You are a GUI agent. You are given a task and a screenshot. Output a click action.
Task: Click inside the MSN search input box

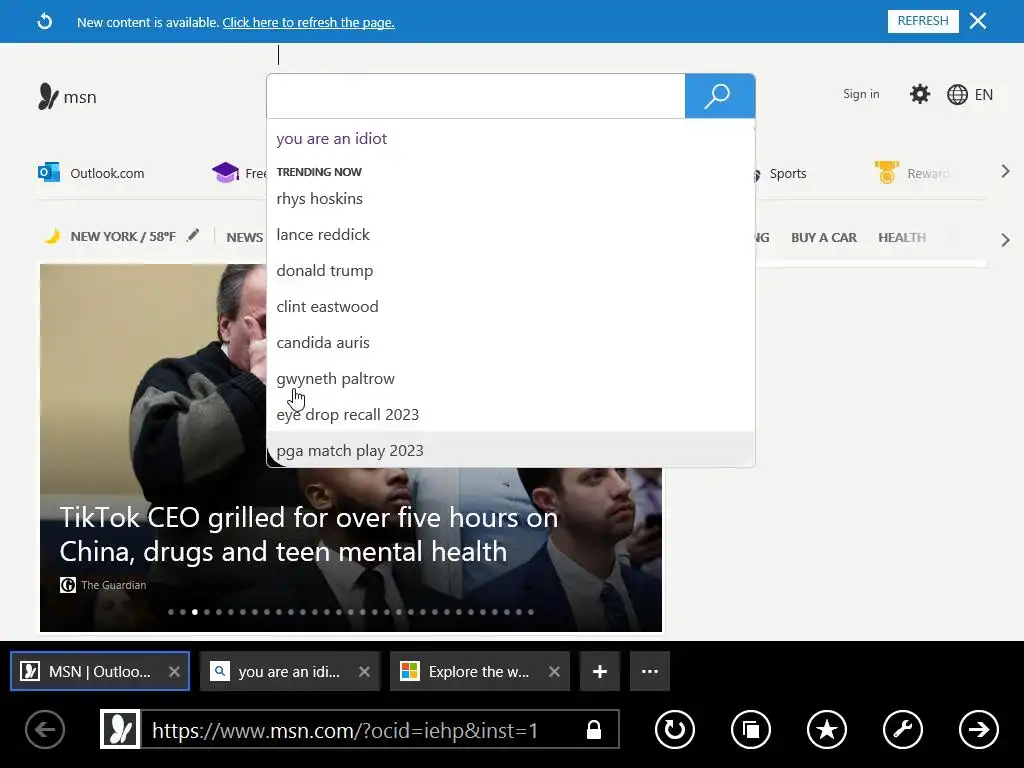coord(475,96)
